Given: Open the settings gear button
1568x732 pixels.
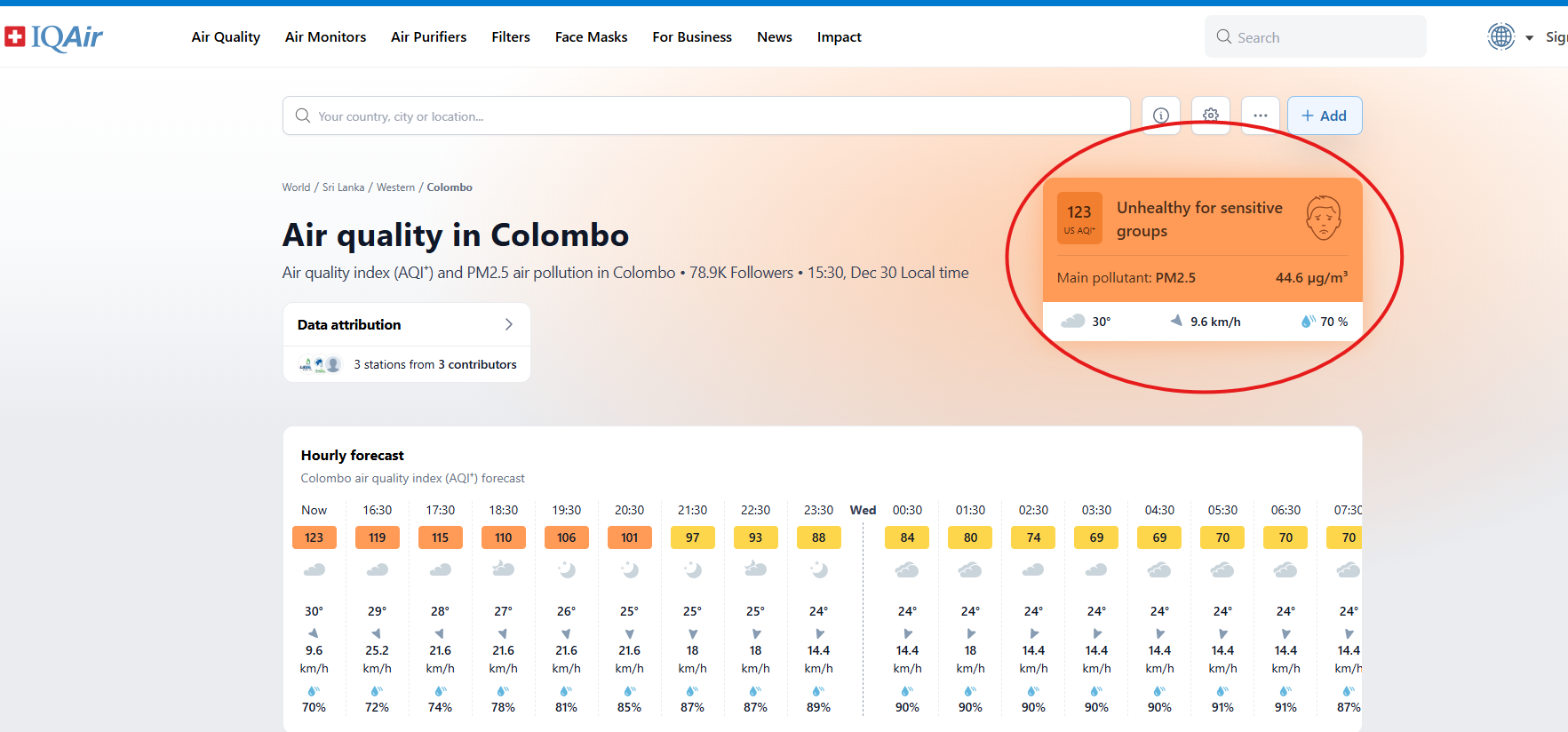Looking at the screenshot, I should pyautogui.click(x=1211, y=115).
